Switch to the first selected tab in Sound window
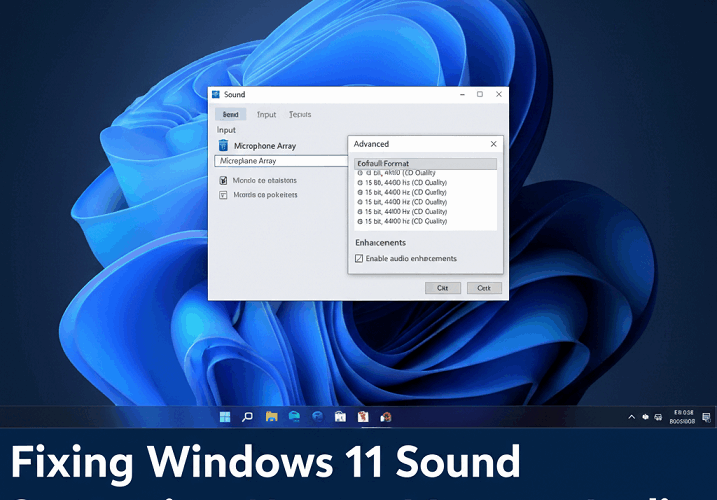This screenshot has width=717, height=500. tap(230, 114)
